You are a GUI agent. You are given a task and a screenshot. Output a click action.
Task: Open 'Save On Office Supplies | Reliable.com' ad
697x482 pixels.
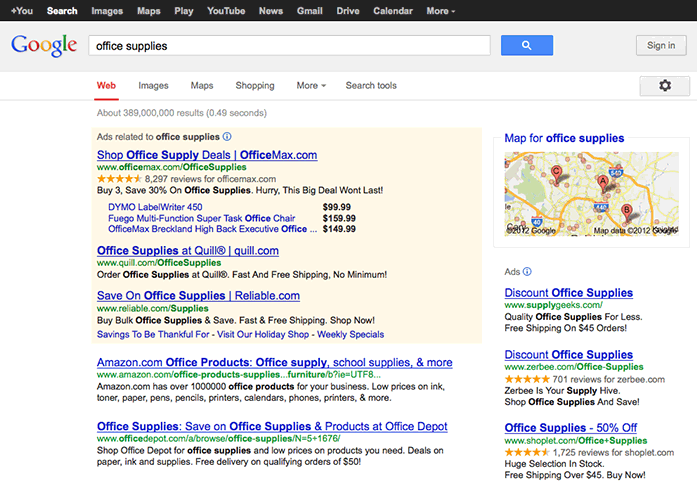point(198,296)
